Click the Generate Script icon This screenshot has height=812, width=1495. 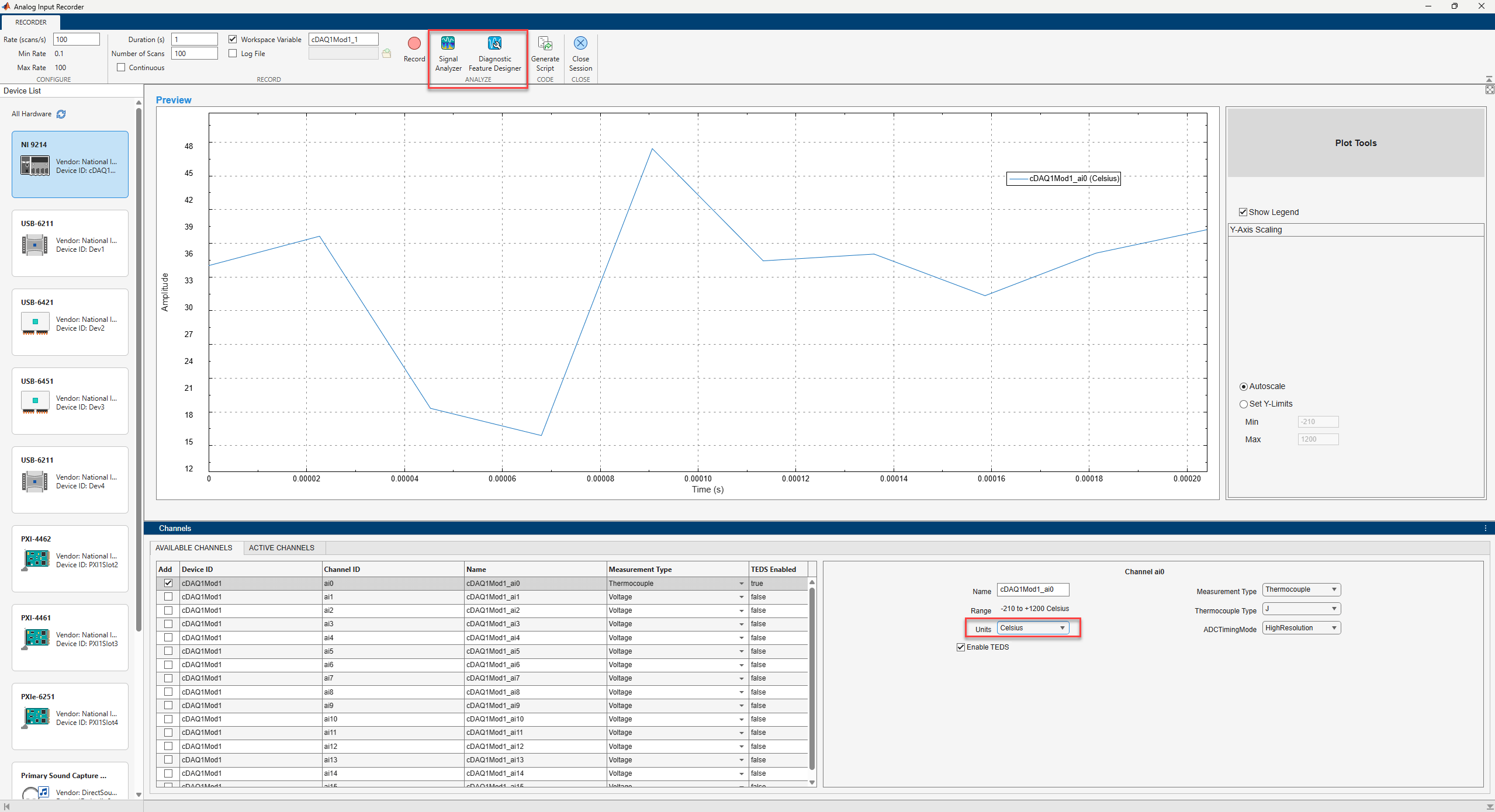point(545,43)
